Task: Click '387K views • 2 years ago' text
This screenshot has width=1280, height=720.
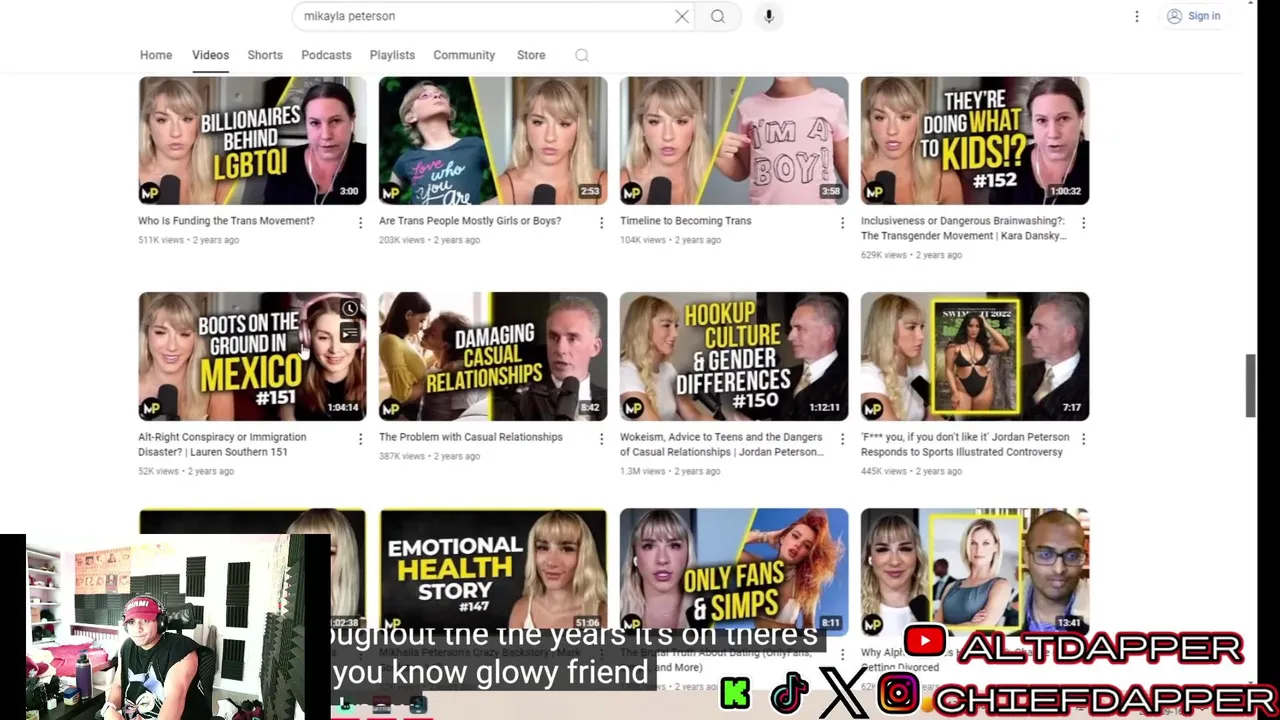Action: click(429, 456)
